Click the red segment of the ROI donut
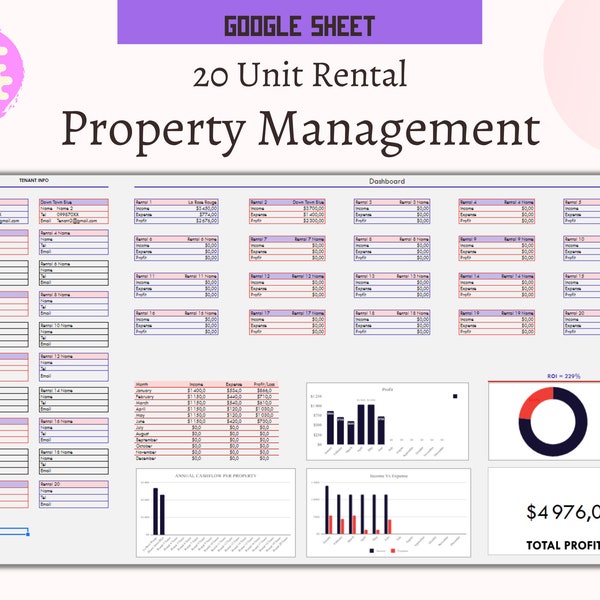Viewport: 600px width, 600px height. 531,402
